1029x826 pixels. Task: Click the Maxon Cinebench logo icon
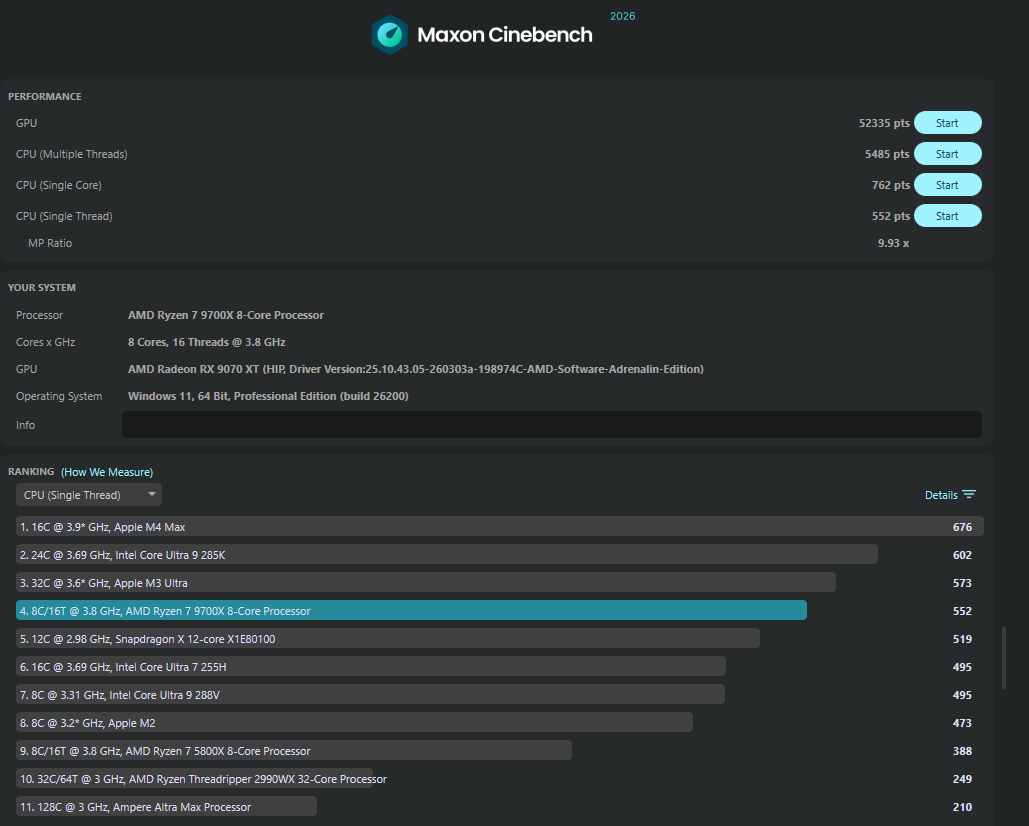(389, 35)
